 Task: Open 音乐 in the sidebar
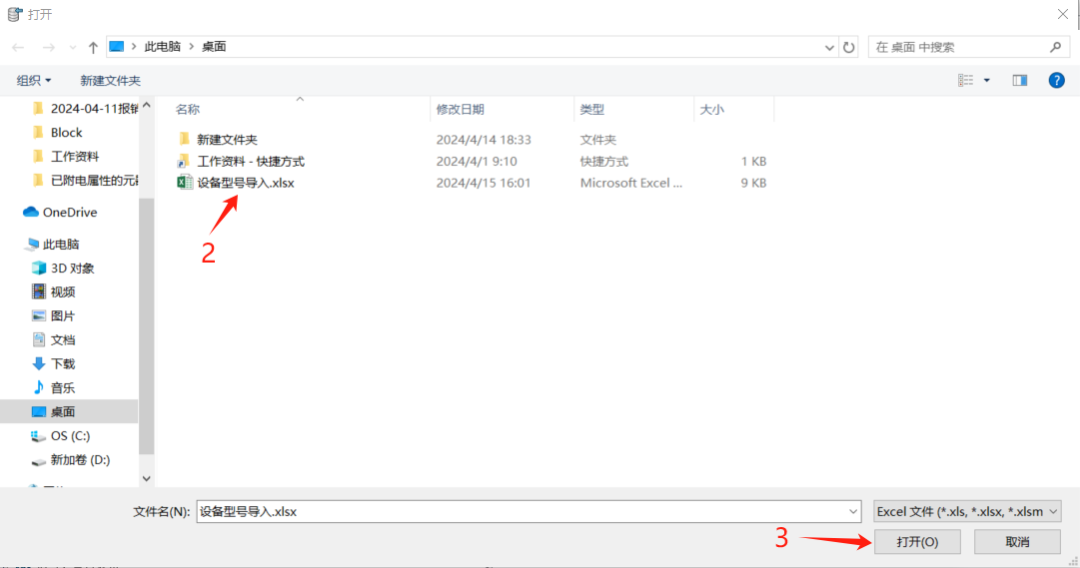(63, 388)
